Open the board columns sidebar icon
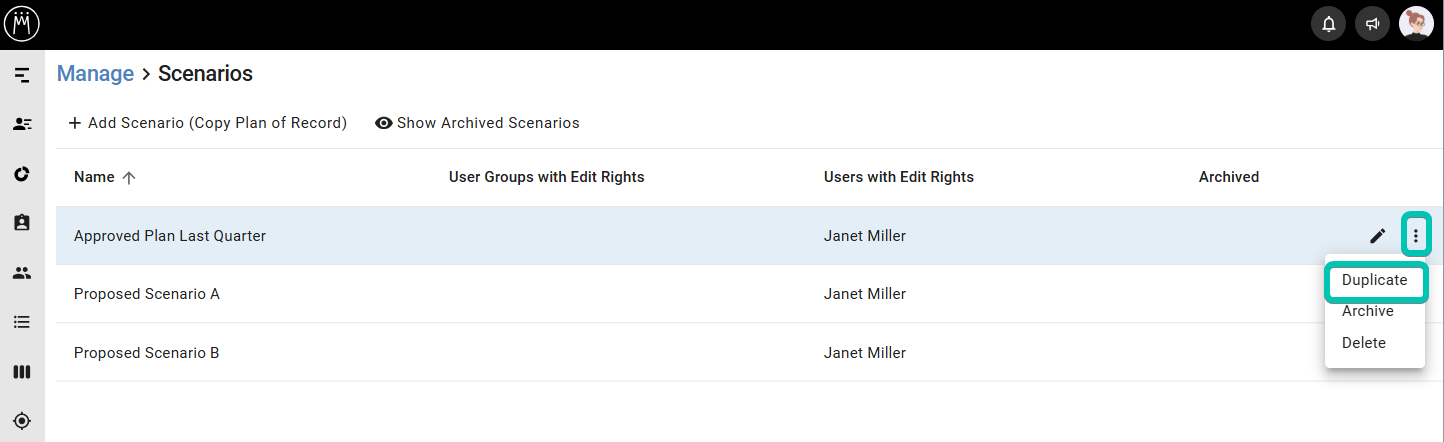This screenshot has height=442, width=1444. (22, 371)
